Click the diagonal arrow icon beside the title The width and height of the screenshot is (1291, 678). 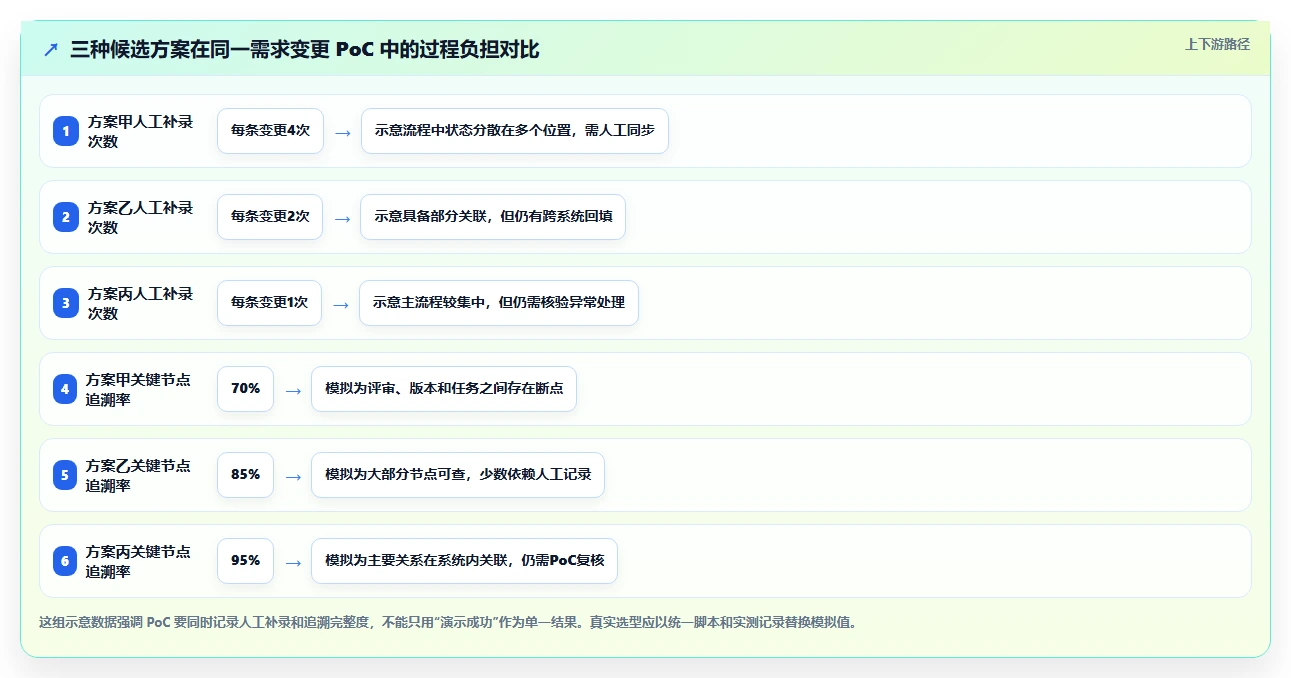click(51, 49)
